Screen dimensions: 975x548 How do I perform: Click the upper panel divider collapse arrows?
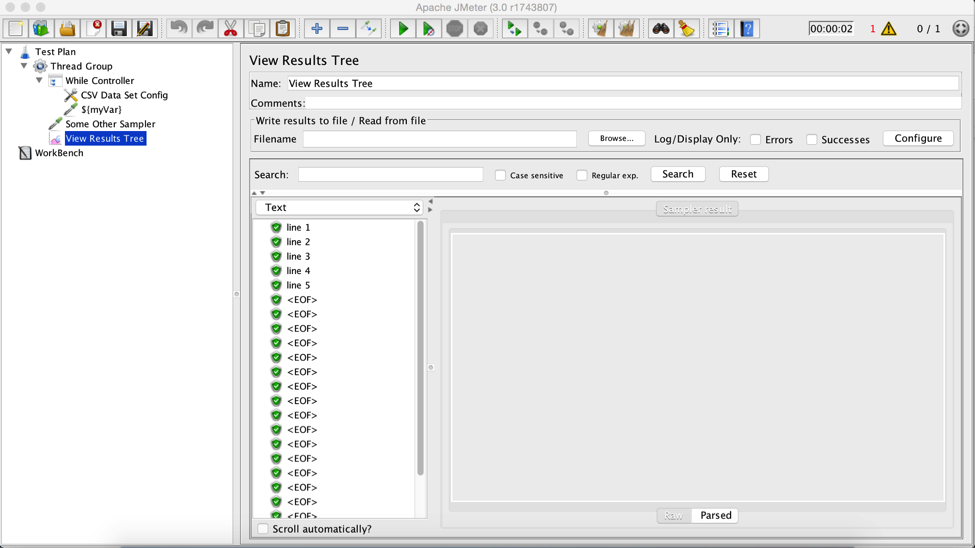[x=258, y=193]
